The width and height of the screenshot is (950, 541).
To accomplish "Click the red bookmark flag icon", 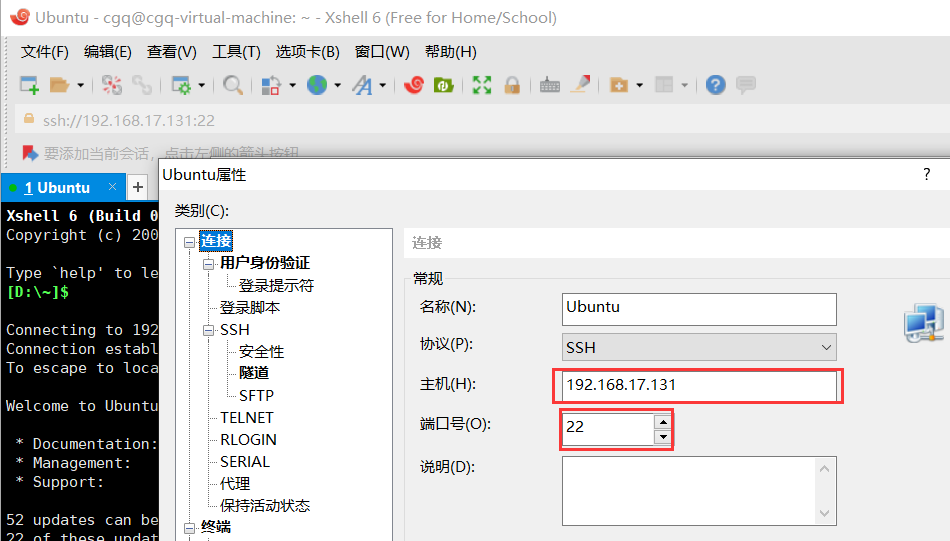I will coord(30,153).
